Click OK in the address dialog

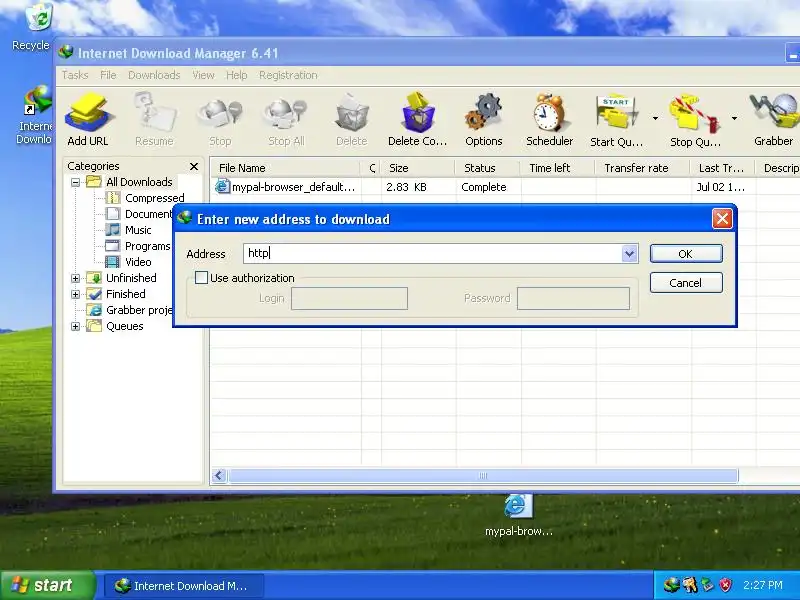click(686, 254)
